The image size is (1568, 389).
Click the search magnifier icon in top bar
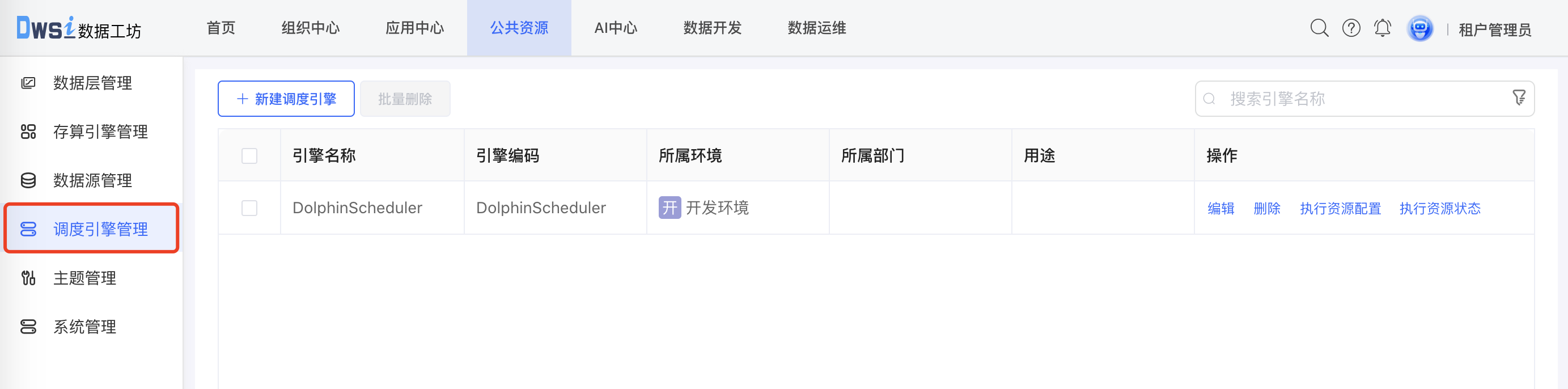coord(1319,28)
